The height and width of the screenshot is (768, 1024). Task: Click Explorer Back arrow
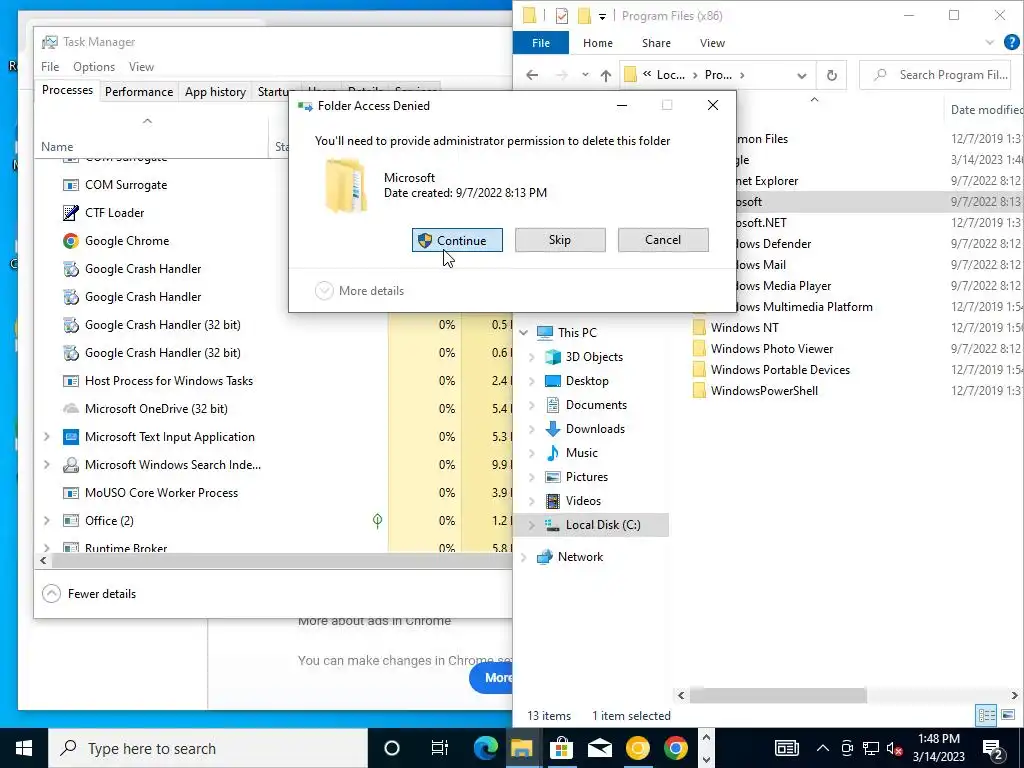click(532, 75)
